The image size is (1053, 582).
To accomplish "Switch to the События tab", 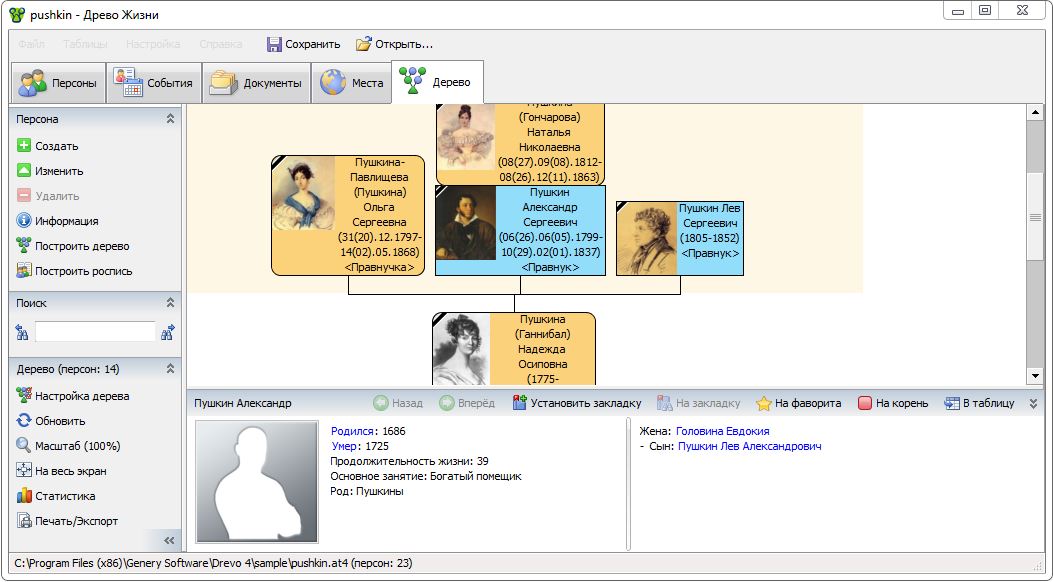I will [x=155, y=83].
